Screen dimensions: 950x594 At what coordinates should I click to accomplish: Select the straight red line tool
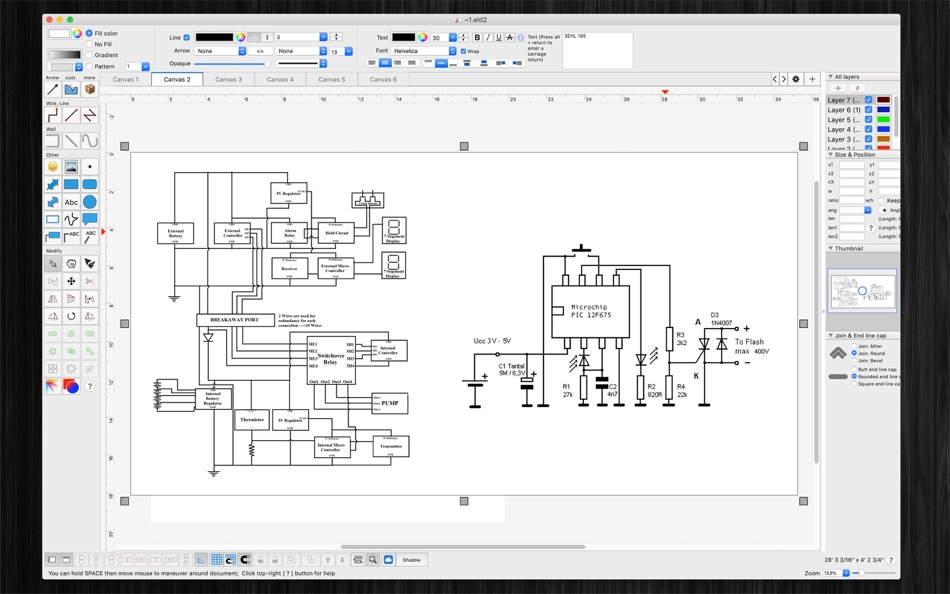tap(71, 115)
